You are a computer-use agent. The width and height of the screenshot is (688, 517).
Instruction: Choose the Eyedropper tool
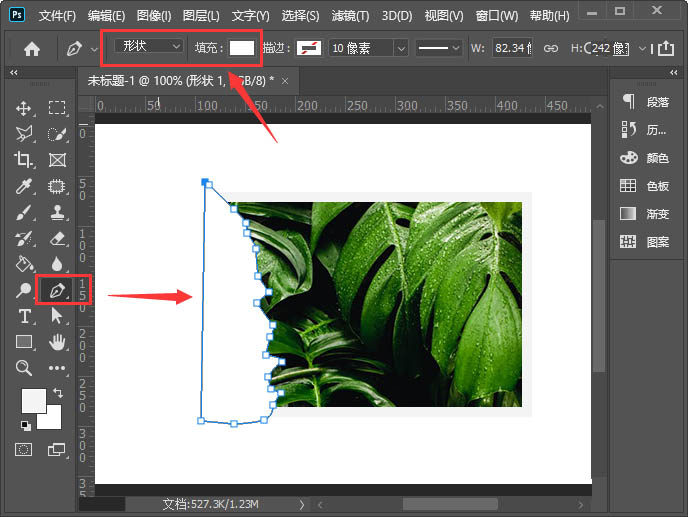(x=25, y=186)
